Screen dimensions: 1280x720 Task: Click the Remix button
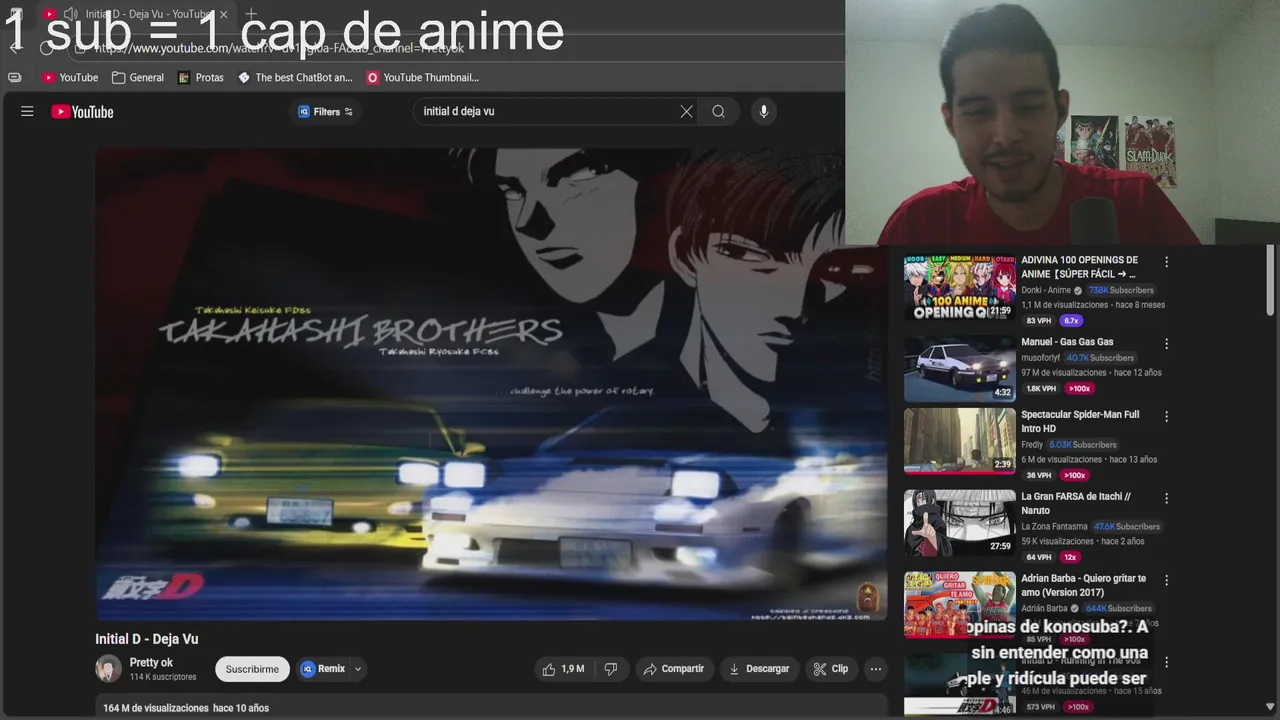pyautogui.click(x=323, y=669)
